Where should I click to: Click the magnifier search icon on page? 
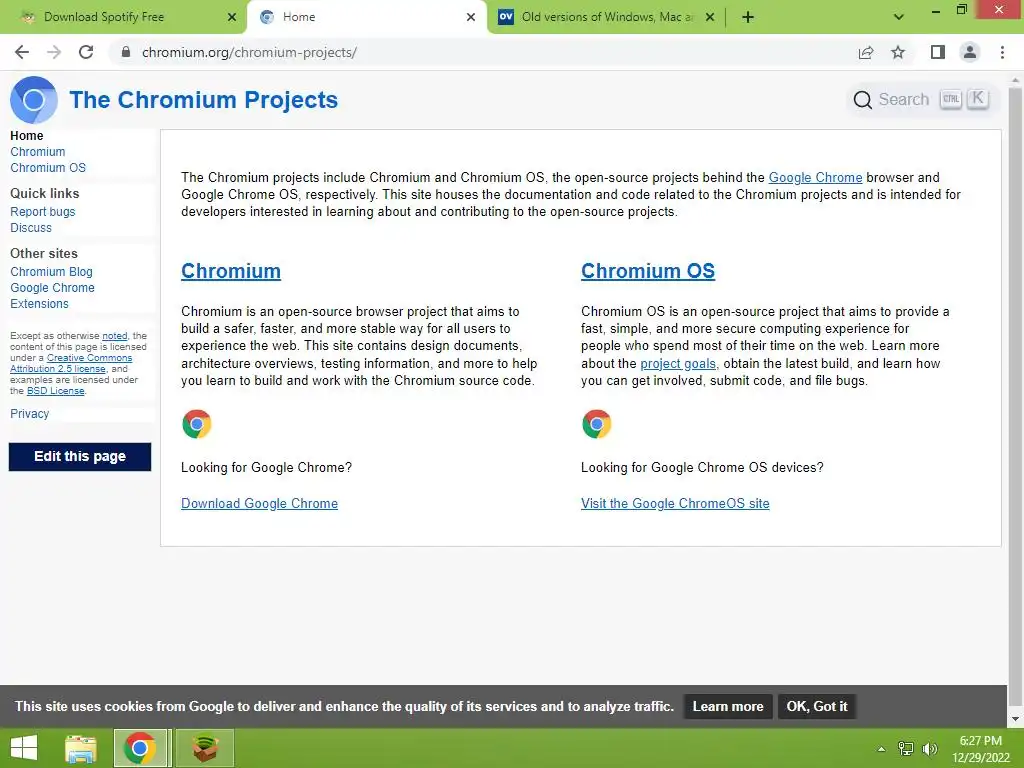(863, 100)
